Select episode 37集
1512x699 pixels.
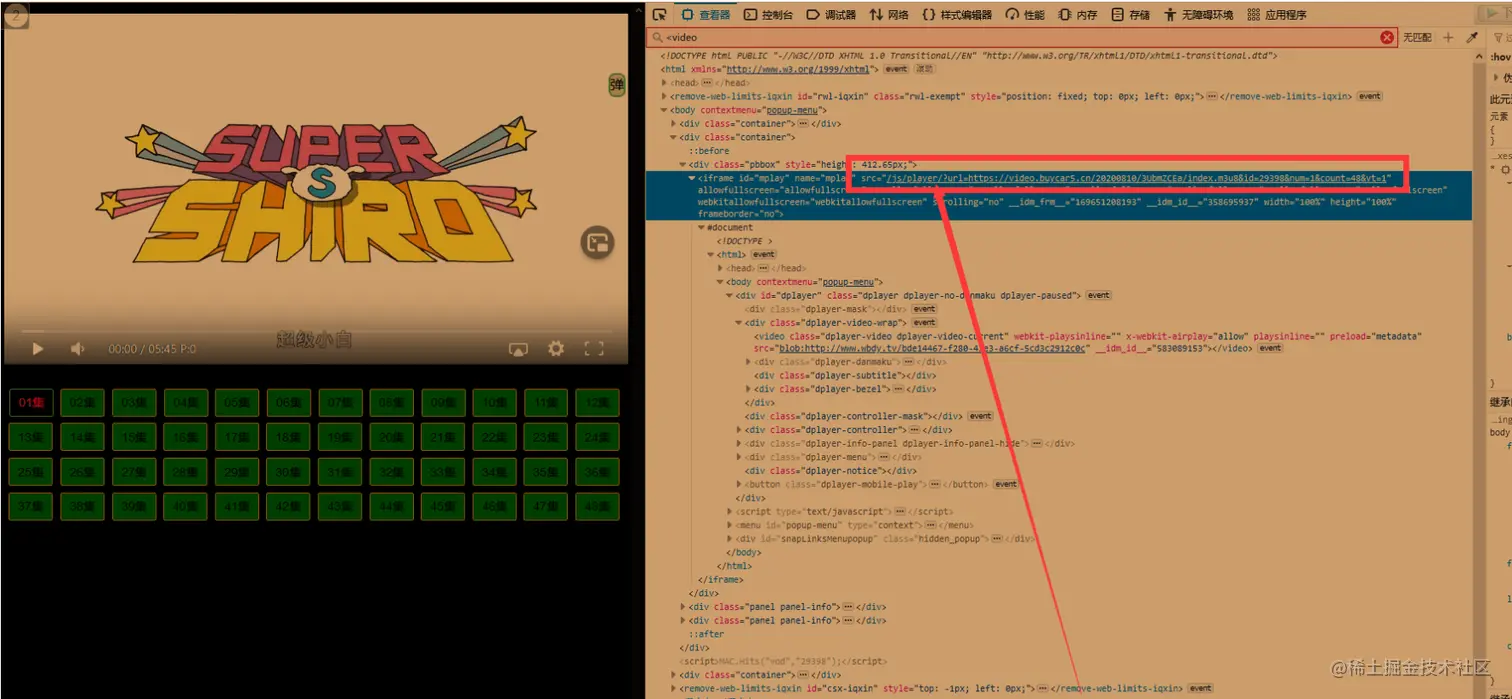pos(31,506)
